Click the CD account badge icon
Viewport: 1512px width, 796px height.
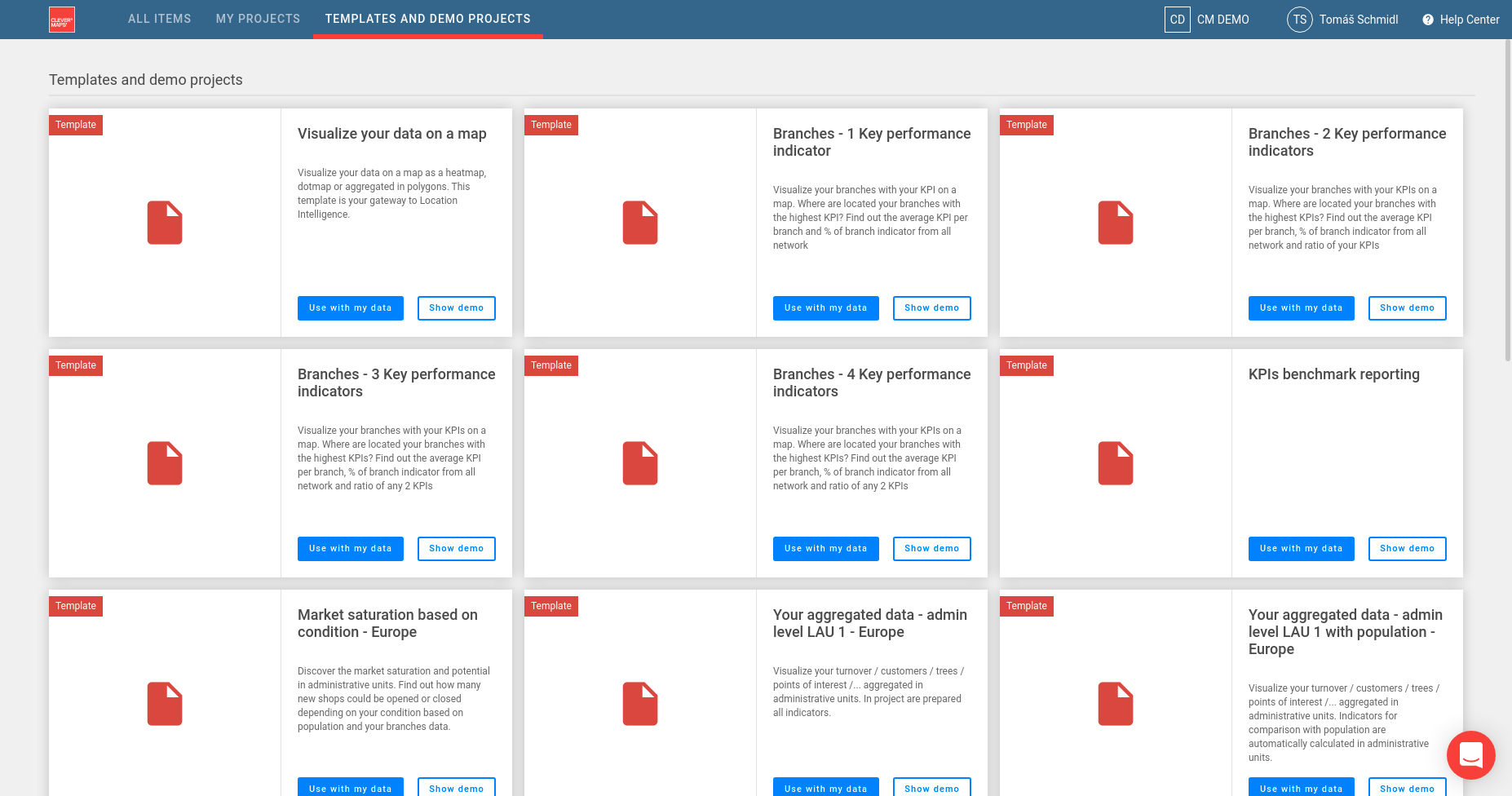click(x=1177, y=20)
